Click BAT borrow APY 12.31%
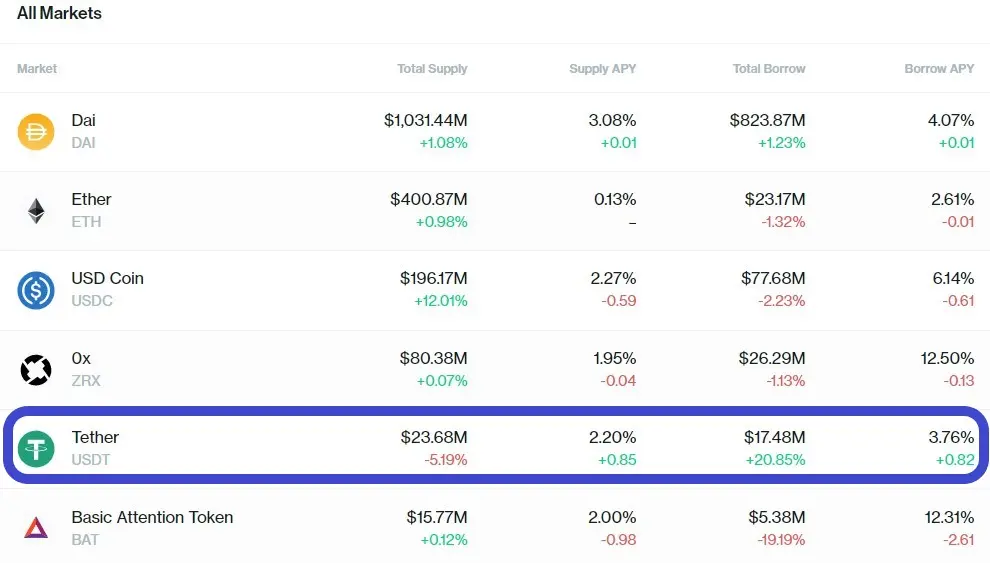Image resolution: width=990 pixels, height=563 pixels. tap(950, 518)
